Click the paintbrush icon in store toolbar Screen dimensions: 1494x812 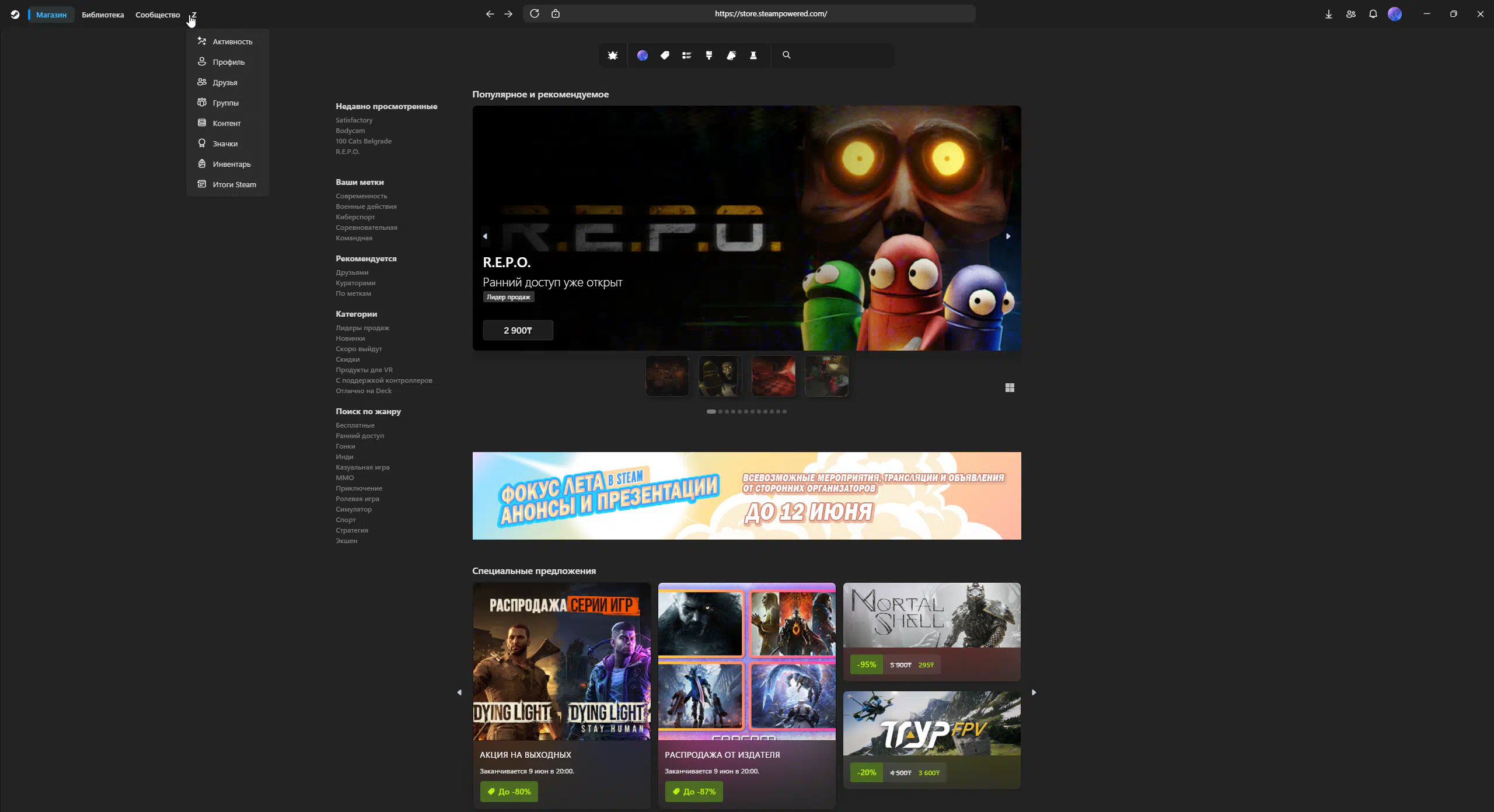point(709,55)
